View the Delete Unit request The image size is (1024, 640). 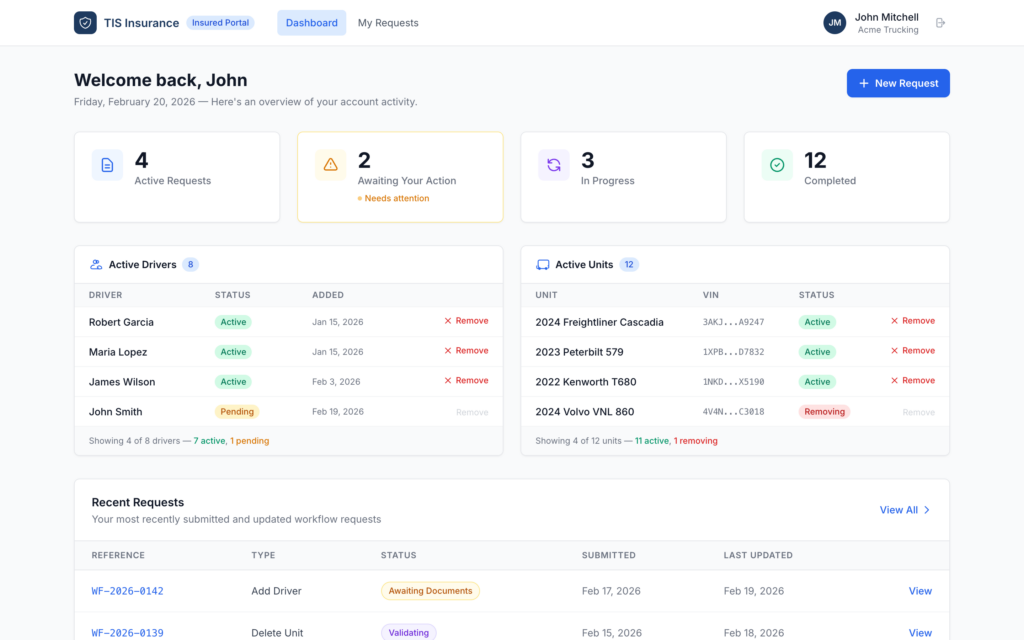pos(920,633)
